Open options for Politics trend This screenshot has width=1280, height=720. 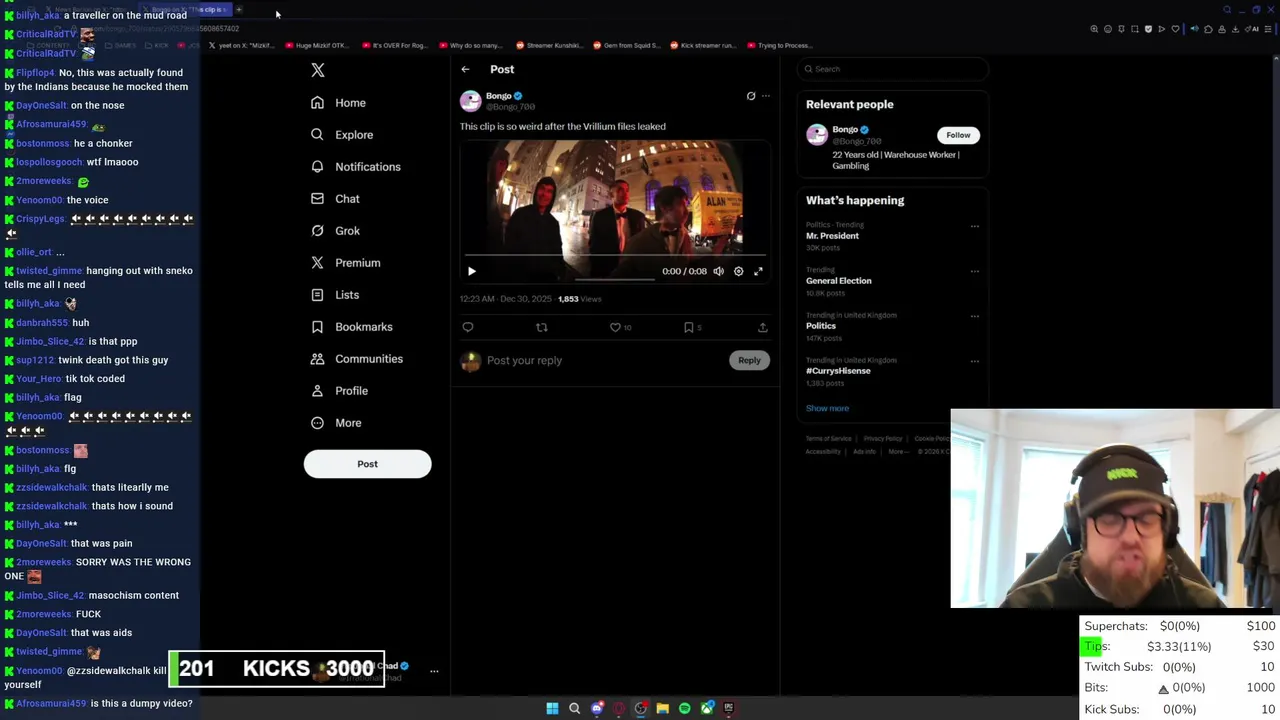point(975,316)
